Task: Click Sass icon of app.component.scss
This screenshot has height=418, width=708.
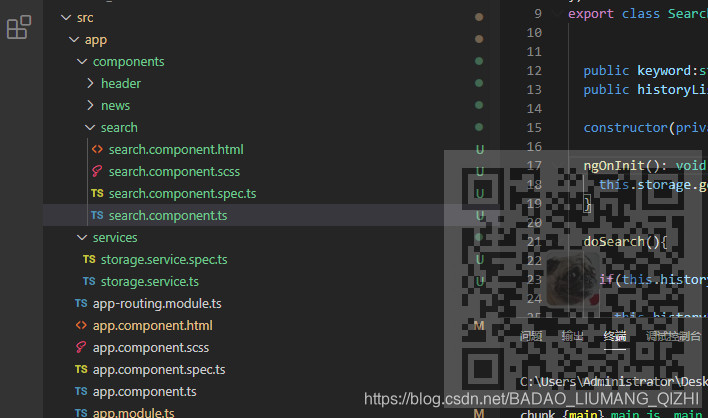Action: 81,347
